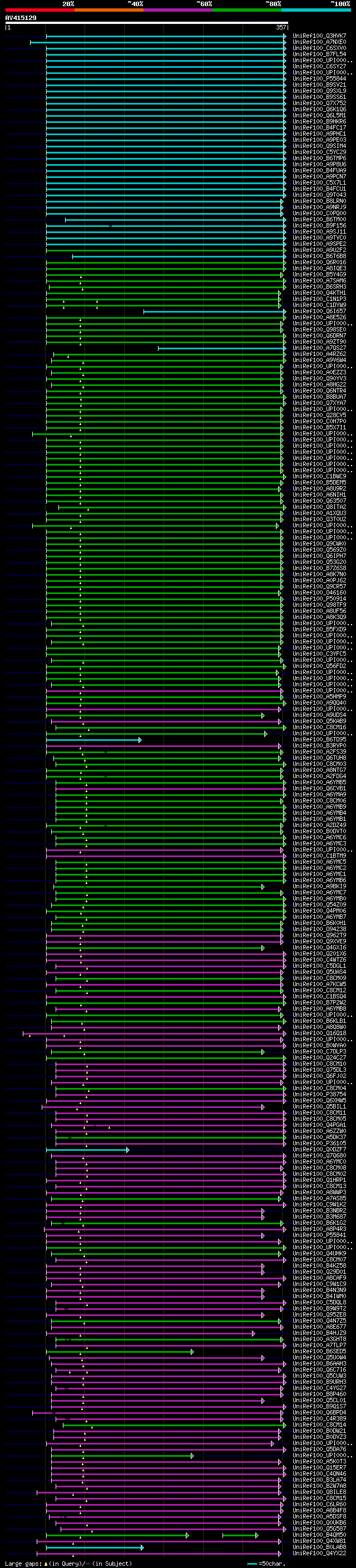Click the AV415129 query label
This screenshot has width=356, height=1568.
(21, 18)
